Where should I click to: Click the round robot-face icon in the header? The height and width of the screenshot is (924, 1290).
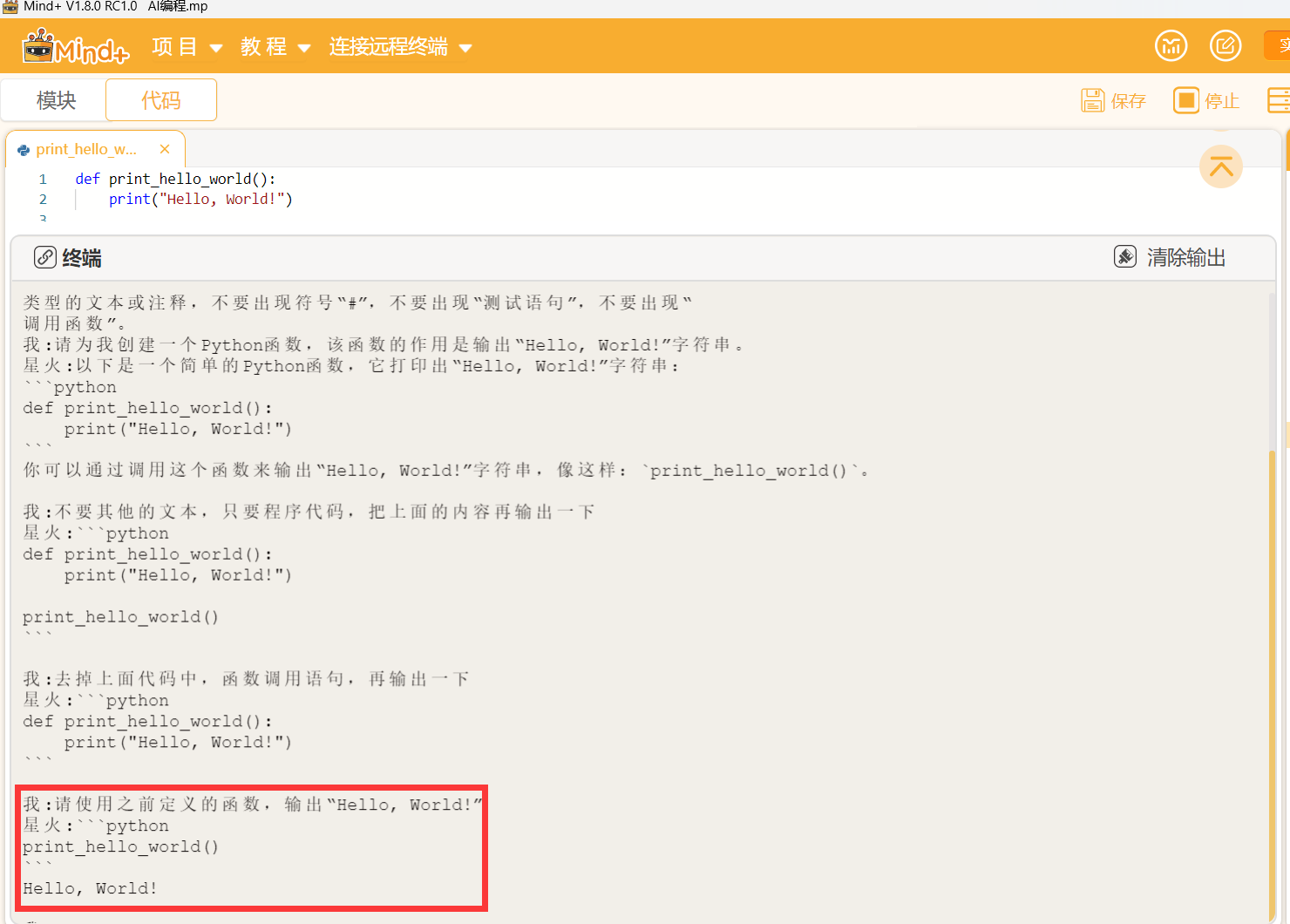pos(1171,46)
